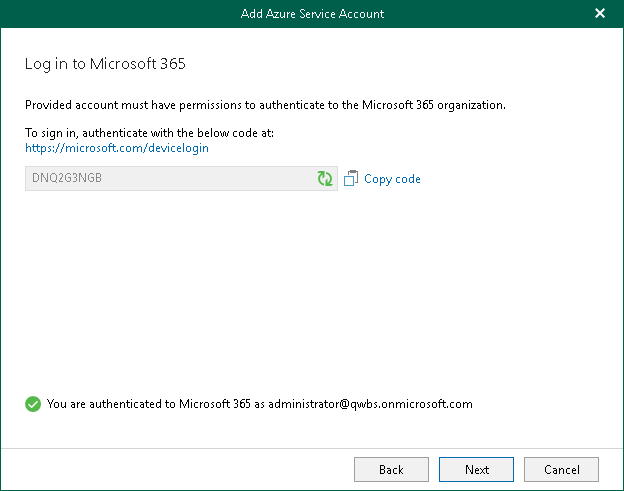The image size is (624, 491).
Task: Cancel the Add Azure Service Account wizard
Action: [x=561, y=470]
